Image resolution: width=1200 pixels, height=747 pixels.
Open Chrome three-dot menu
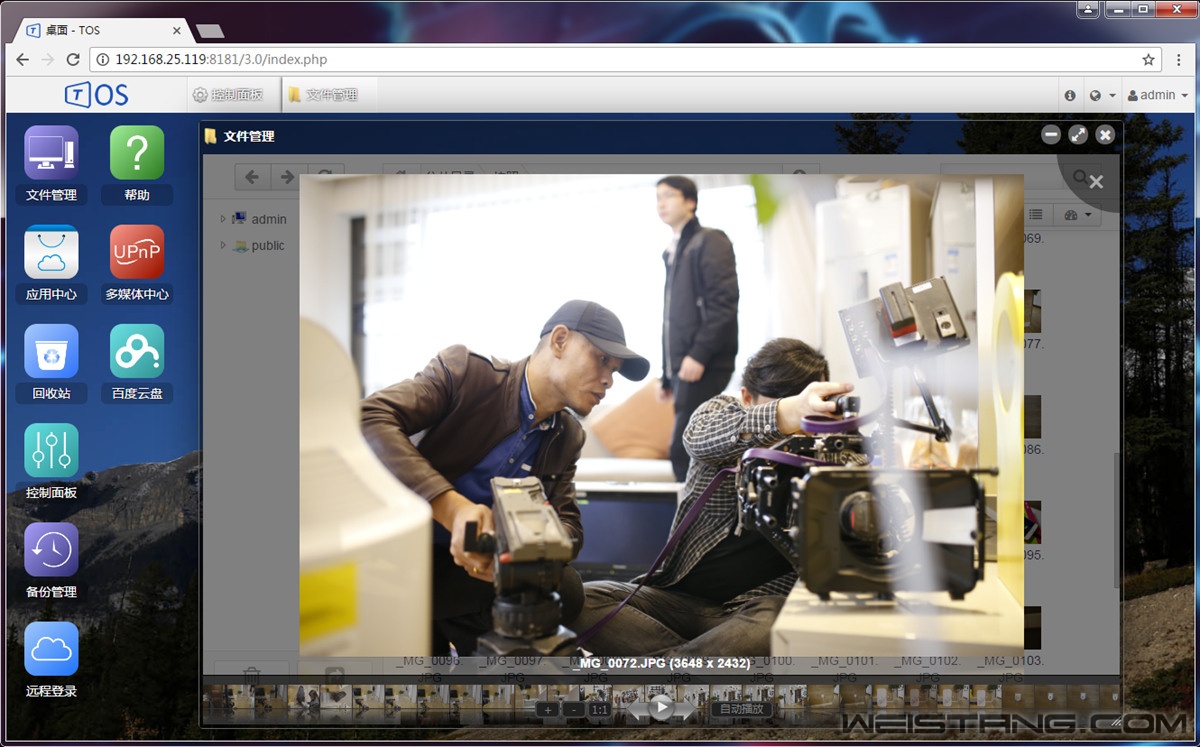(x=1179, y=60)
